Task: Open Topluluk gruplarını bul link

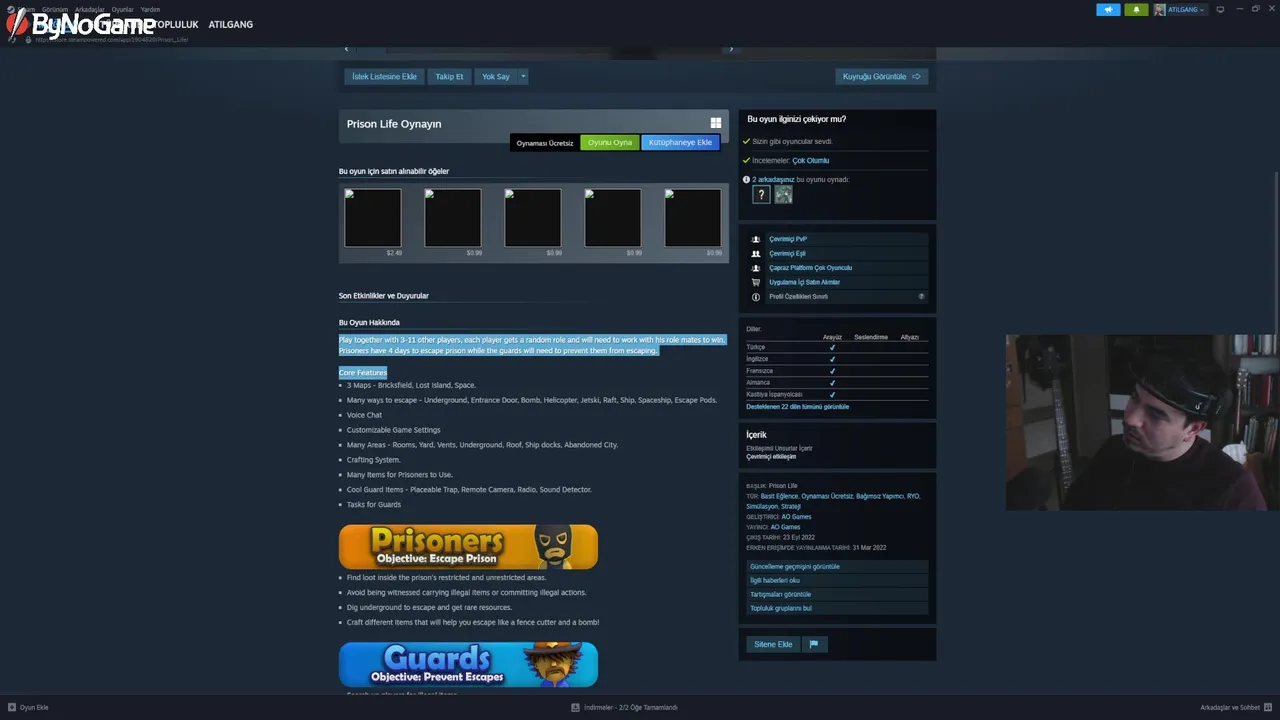Action: (837, 608)
